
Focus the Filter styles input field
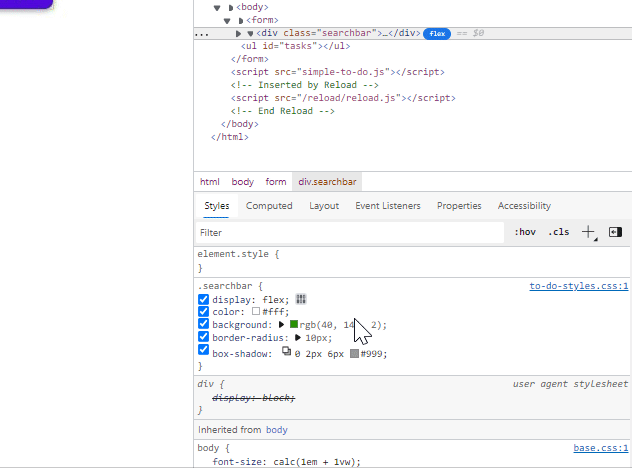[350, 233]
